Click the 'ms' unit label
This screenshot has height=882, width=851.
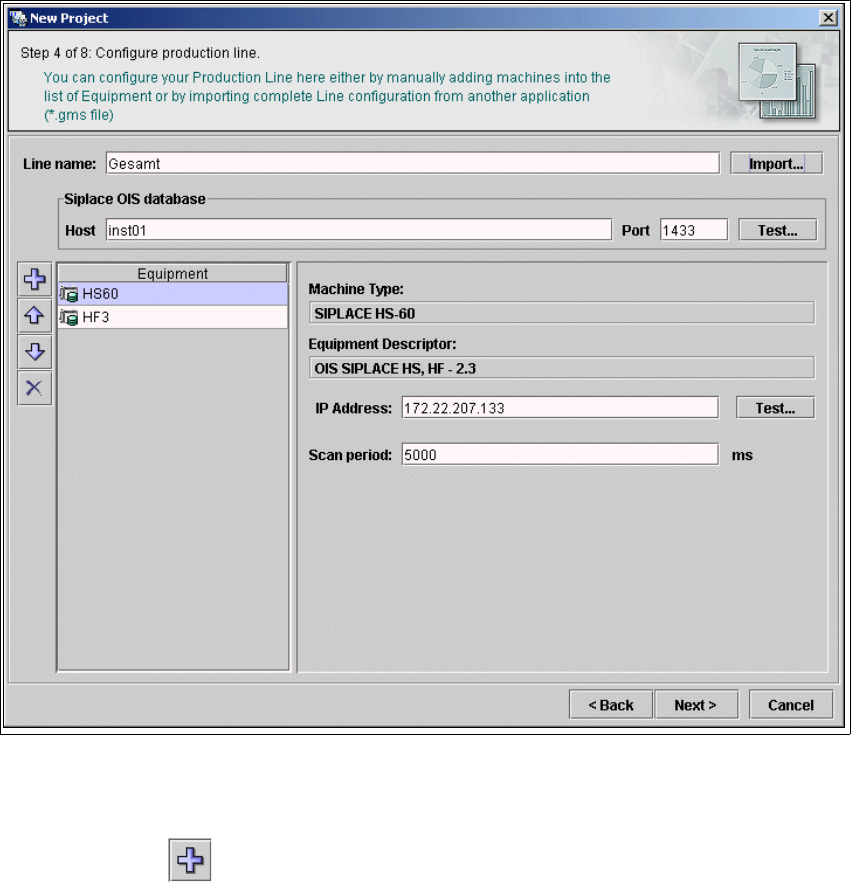click(742, 455)
